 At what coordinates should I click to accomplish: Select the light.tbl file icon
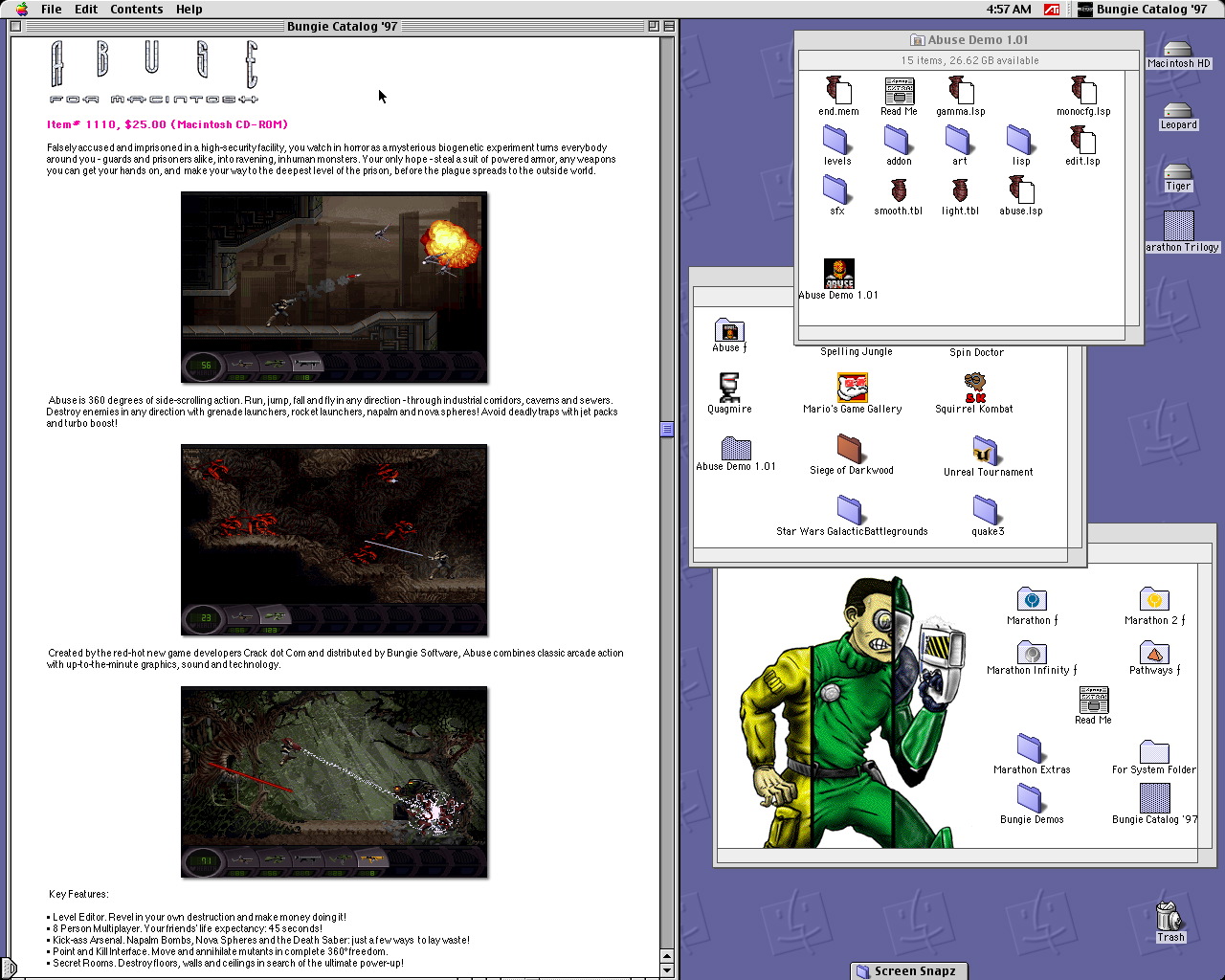click(960, 189)
